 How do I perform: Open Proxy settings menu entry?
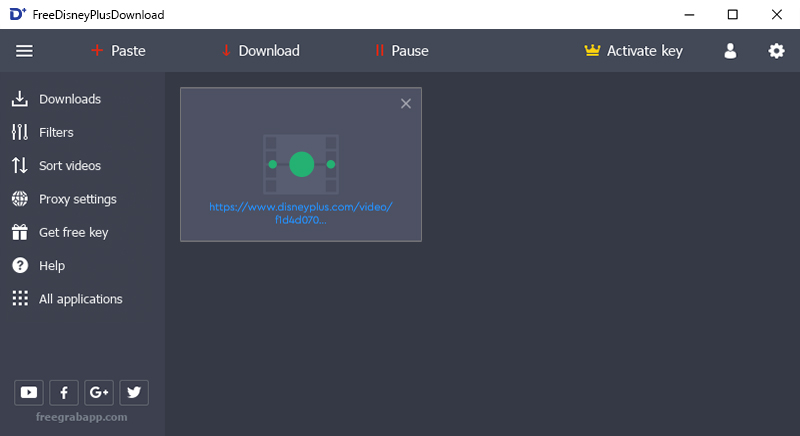tap(78, 199)
